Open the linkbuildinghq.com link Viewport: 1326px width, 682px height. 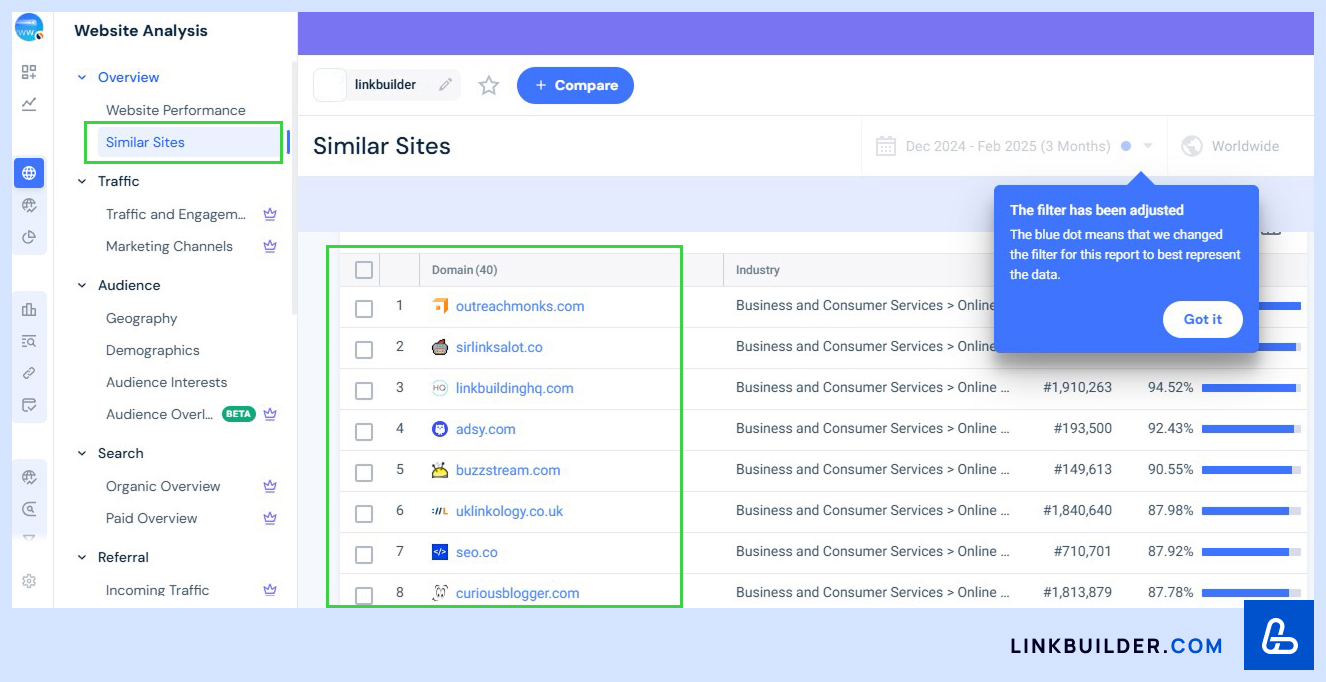click(515, 388)
